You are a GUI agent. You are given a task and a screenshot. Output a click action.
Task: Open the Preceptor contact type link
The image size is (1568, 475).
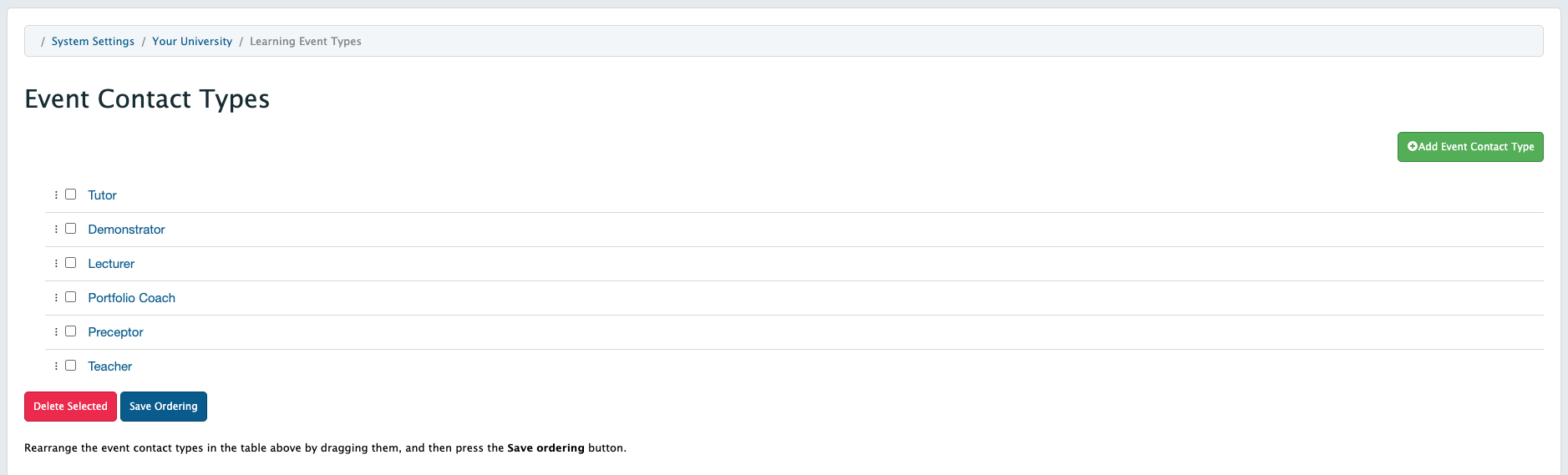click(115, 332)
